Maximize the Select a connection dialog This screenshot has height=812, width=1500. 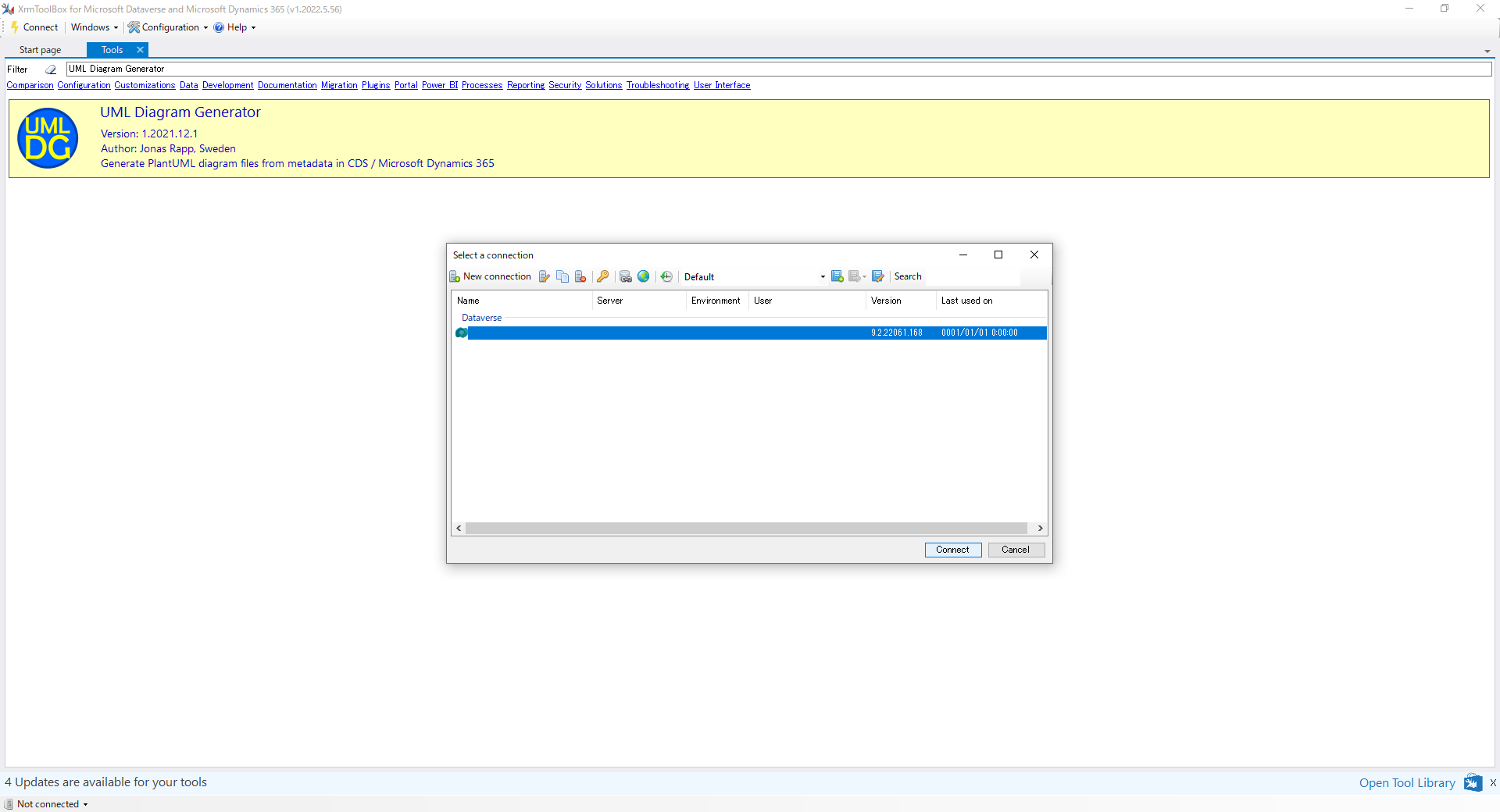tap(998, 255)
